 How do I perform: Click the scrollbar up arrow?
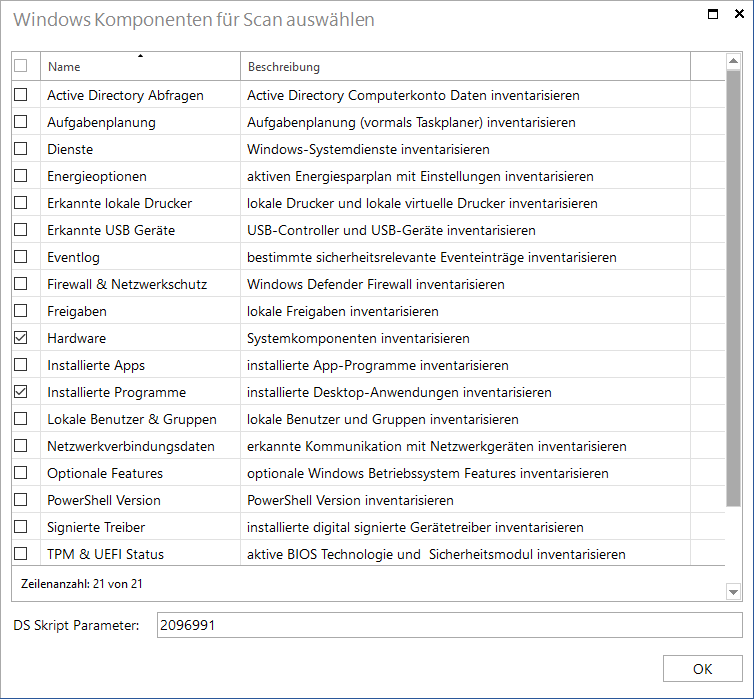pyautogui.click(x=733, y=61)
